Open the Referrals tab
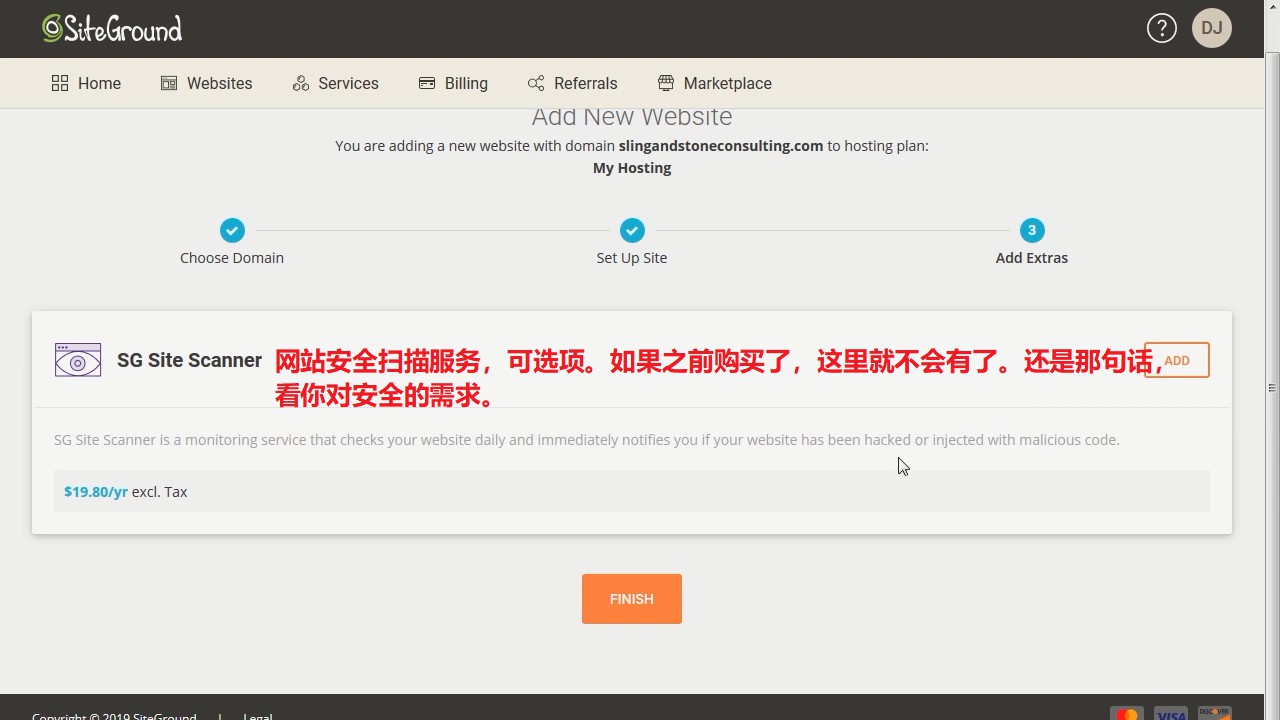The image size is (1280, 720). coord(573,83)
